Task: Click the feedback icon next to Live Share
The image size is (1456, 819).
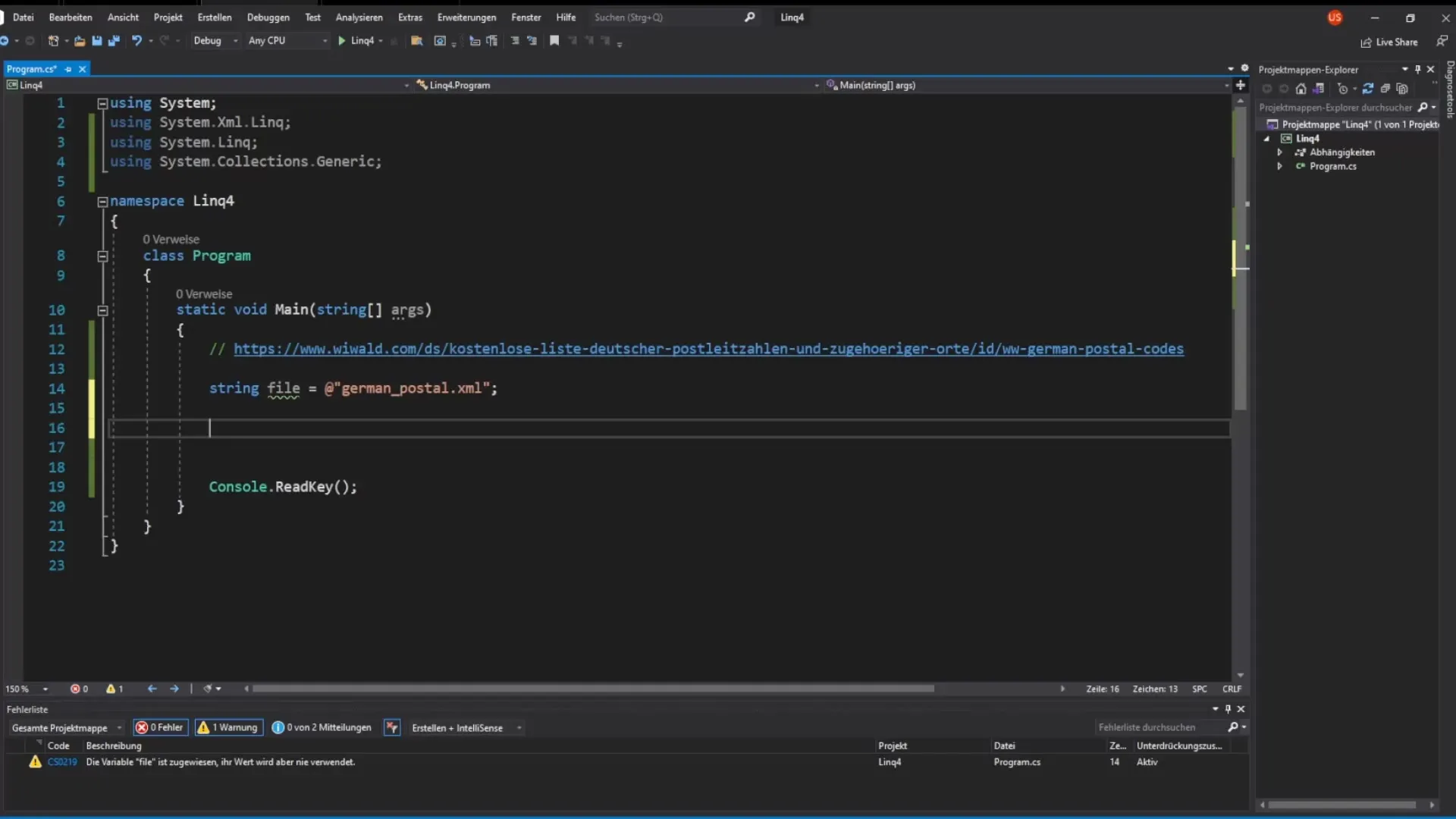Action: tap(1442, 42)
